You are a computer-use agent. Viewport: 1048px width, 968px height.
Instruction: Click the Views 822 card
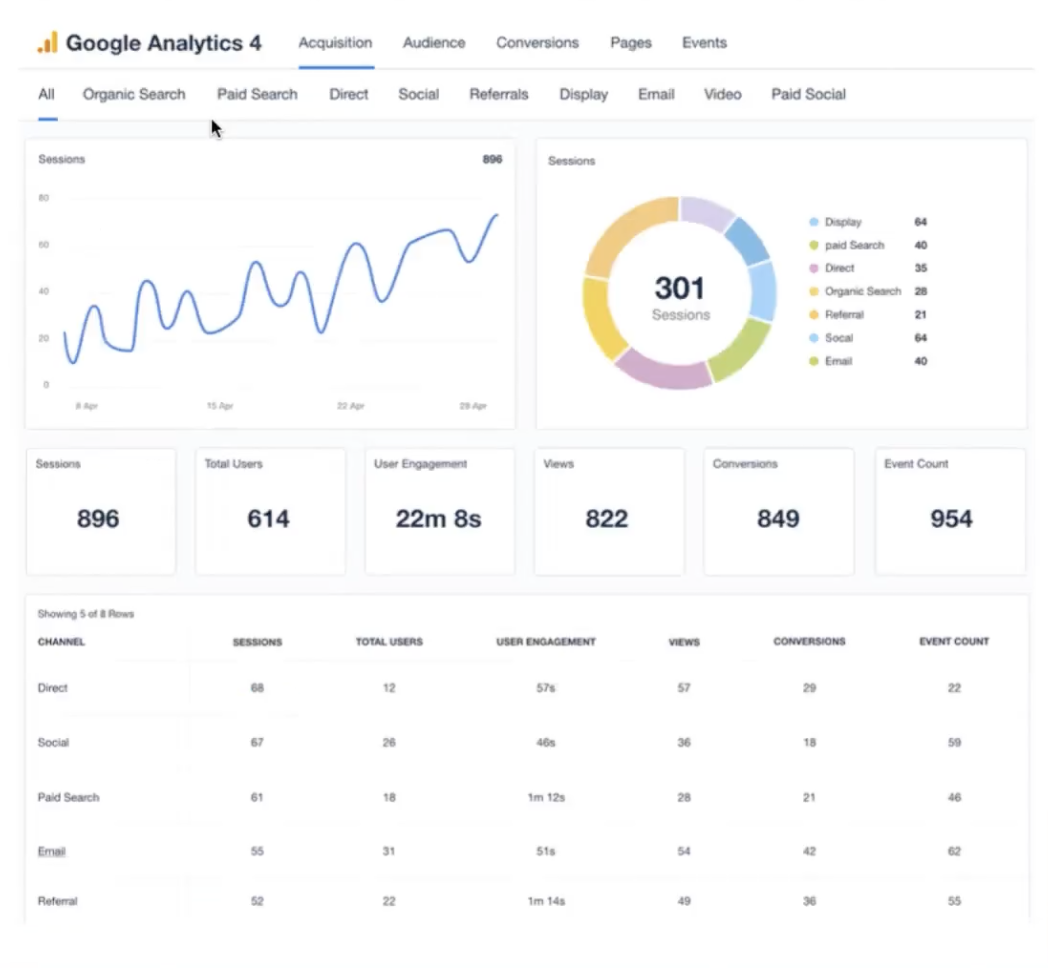pos(609,511)
